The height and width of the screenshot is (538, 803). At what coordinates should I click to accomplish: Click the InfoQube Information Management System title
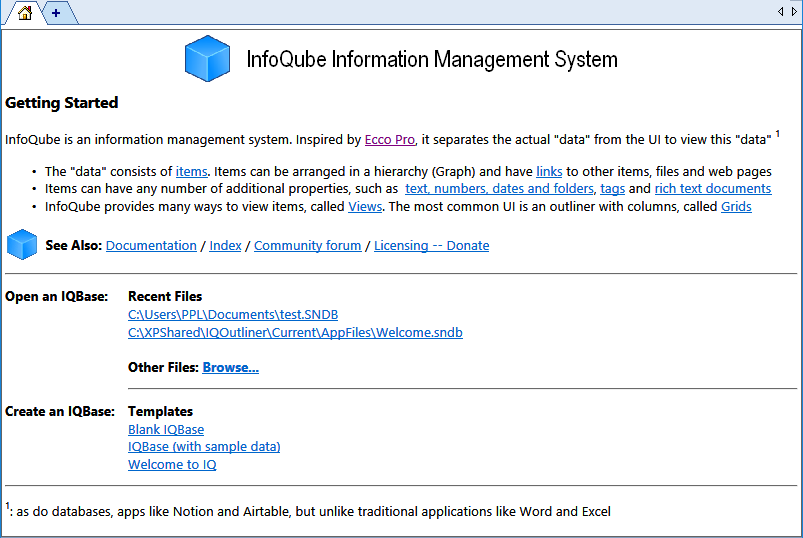click(x=432, y=59)
